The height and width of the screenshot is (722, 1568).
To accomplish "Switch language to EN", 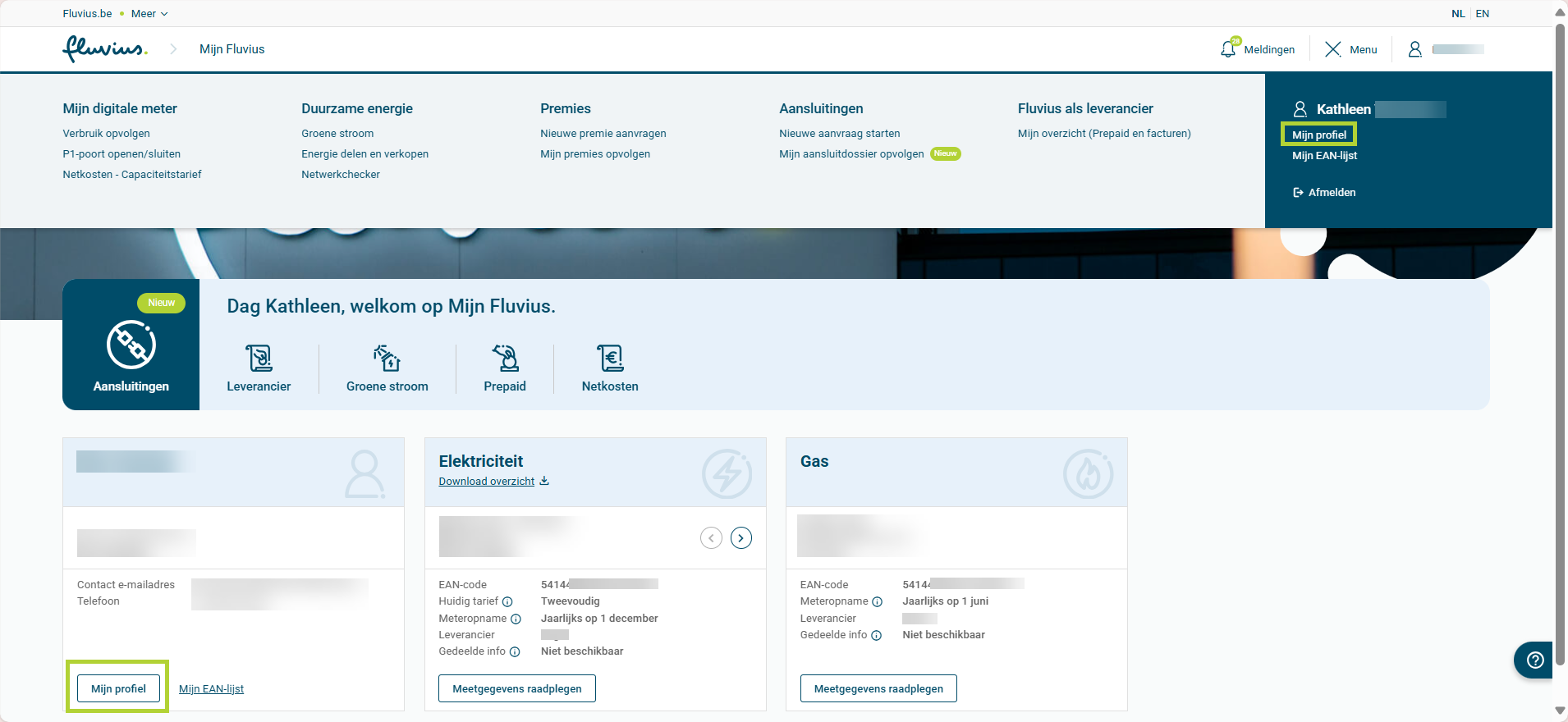I will (1482, 14).
